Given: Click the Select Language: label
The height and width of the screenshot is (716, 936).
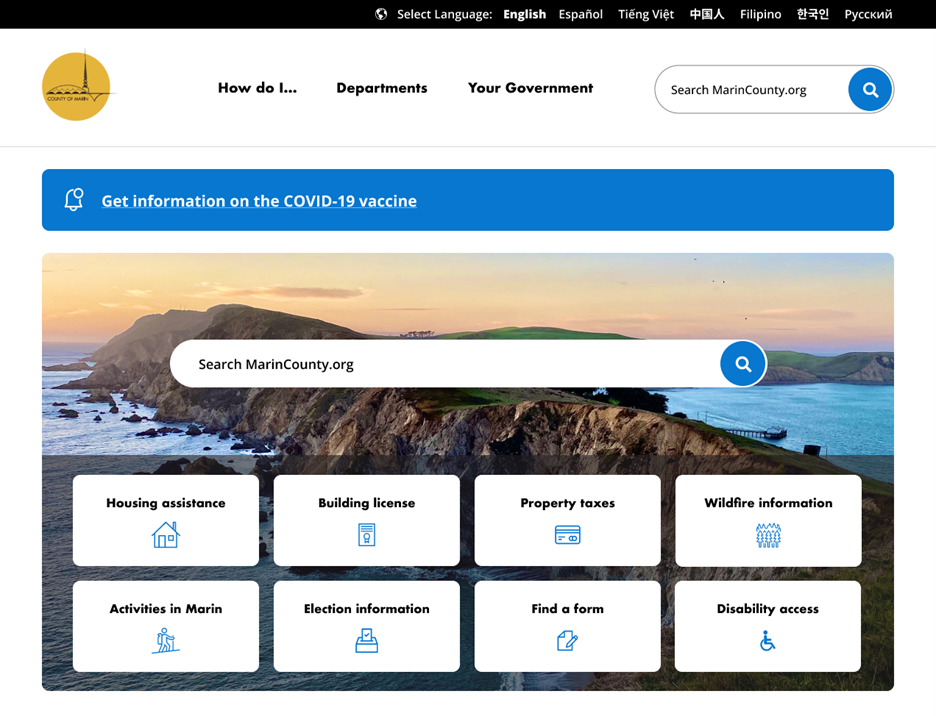Looking at the screenshot, I should tap(445, 14).
